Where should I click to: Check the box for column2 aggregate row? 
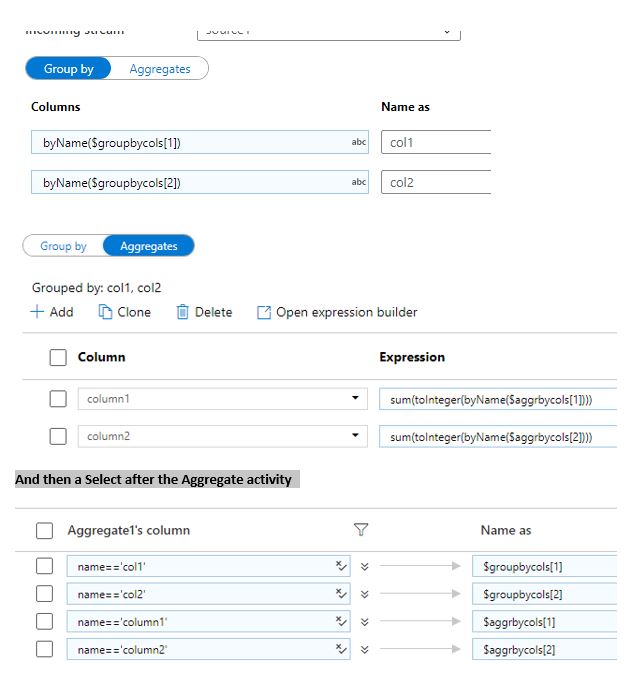point(58,436)
